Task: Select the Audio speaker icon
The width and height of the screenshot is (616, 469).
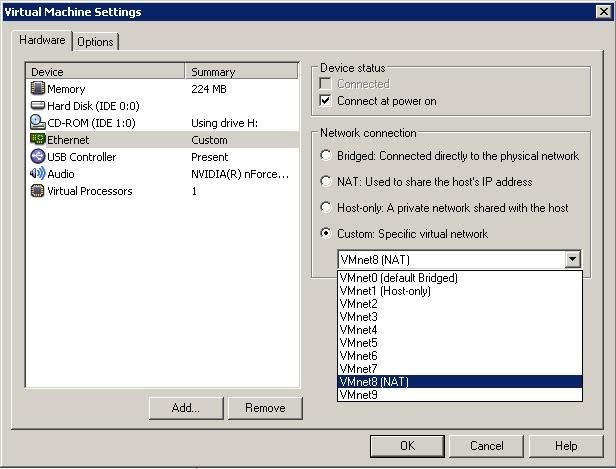Action: point(38,174)
